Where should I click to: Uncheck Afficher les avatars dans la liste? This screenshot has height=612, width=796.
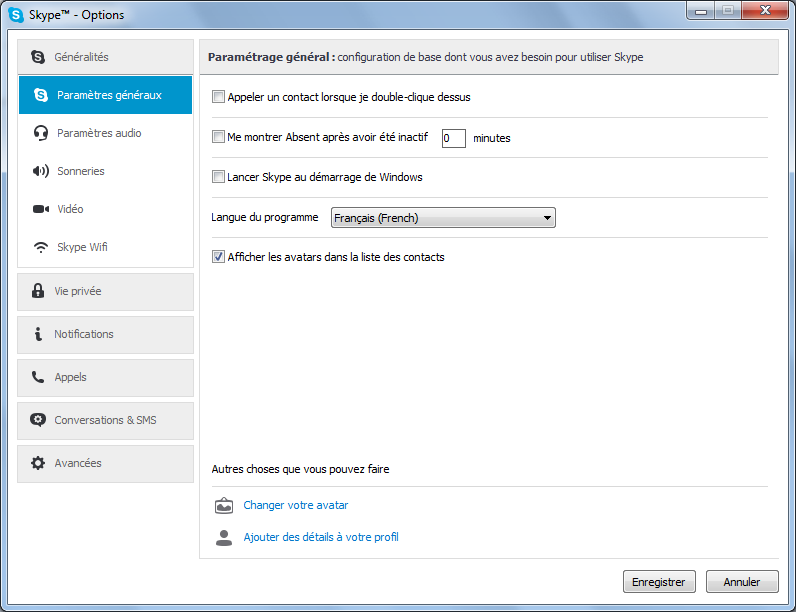218,257
